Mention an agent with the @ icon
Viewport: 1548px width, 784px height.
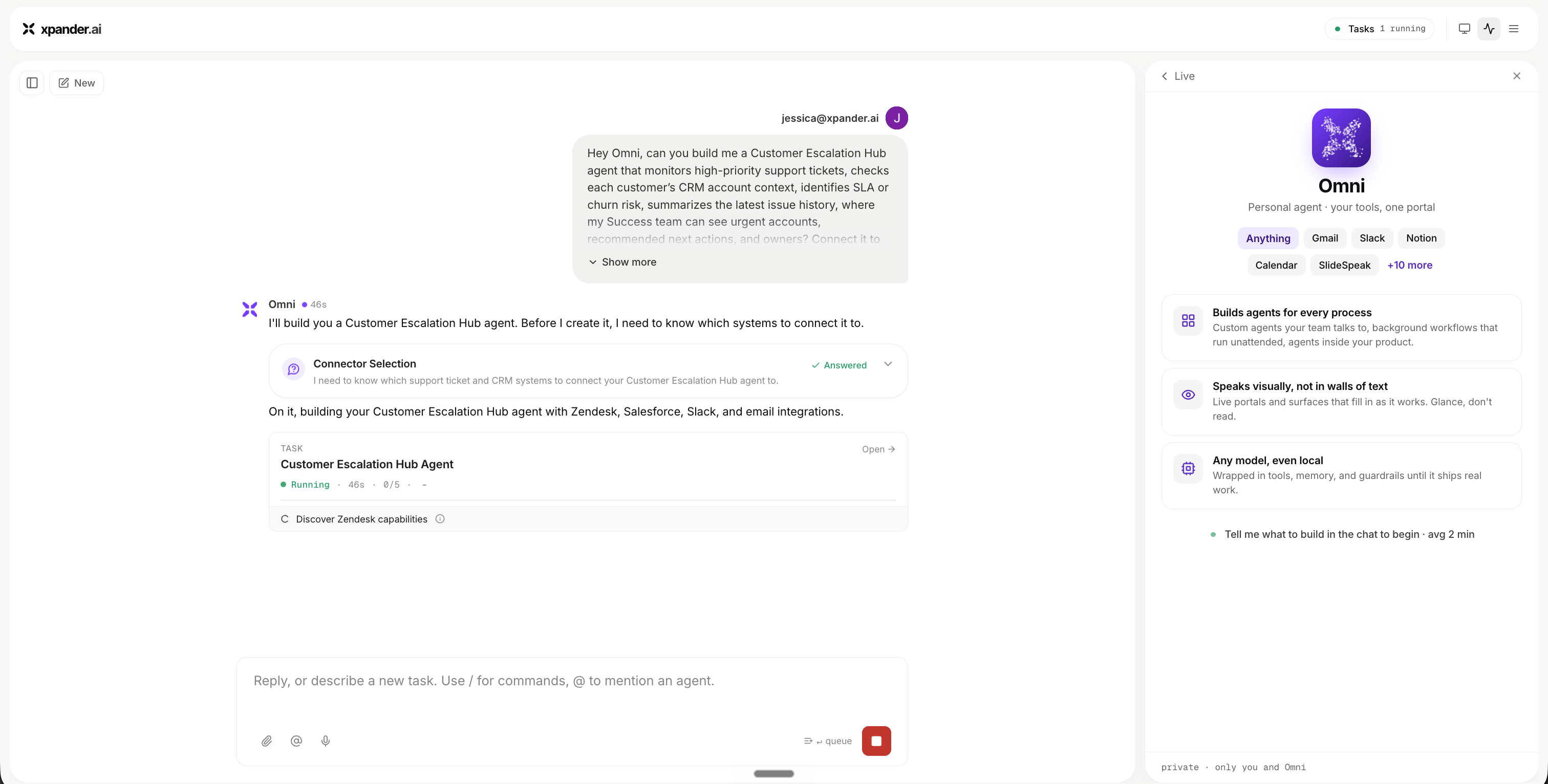296,742
